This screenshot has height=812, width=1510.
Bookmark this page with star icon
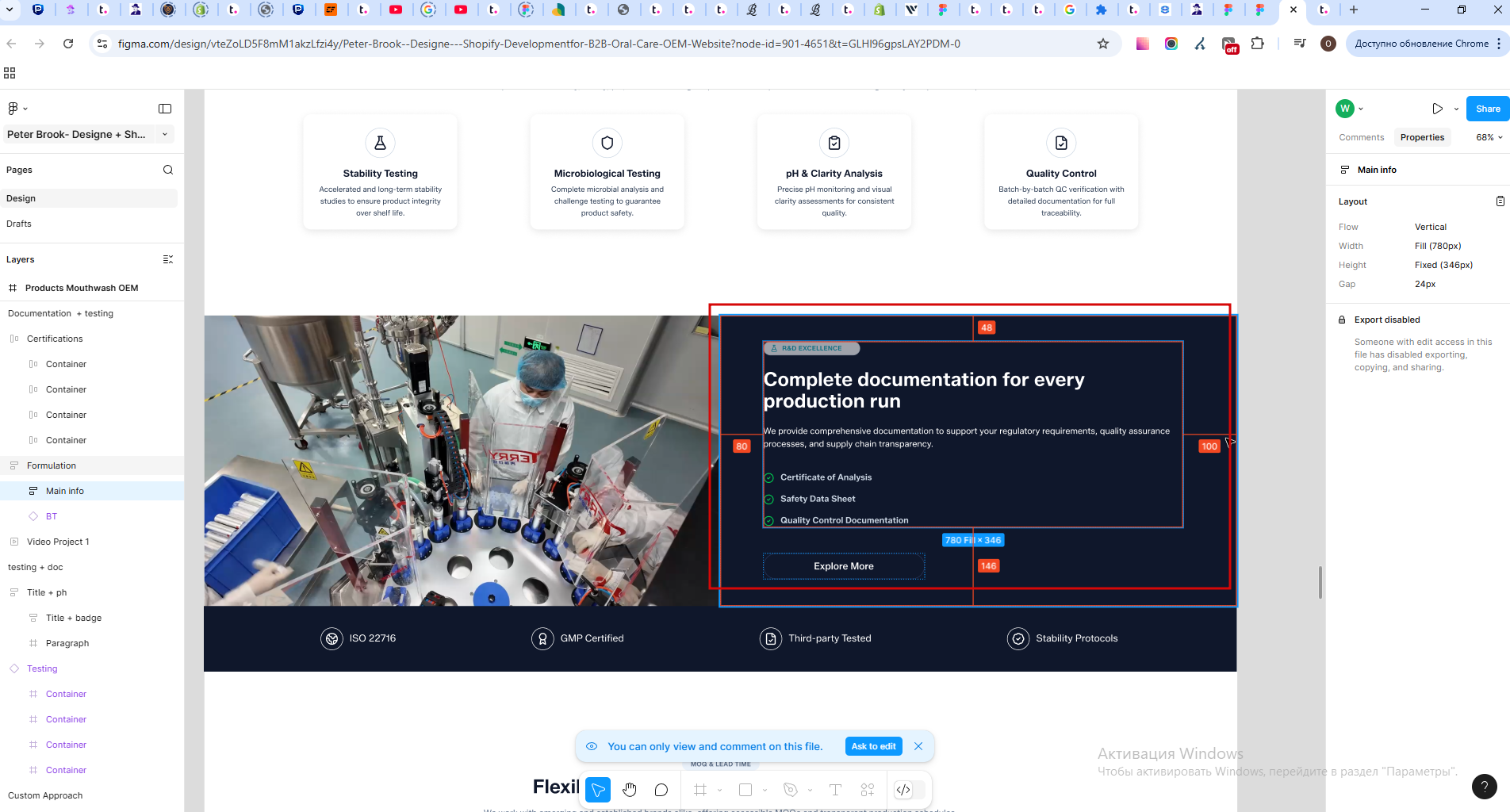click(x=1103, y=44)
